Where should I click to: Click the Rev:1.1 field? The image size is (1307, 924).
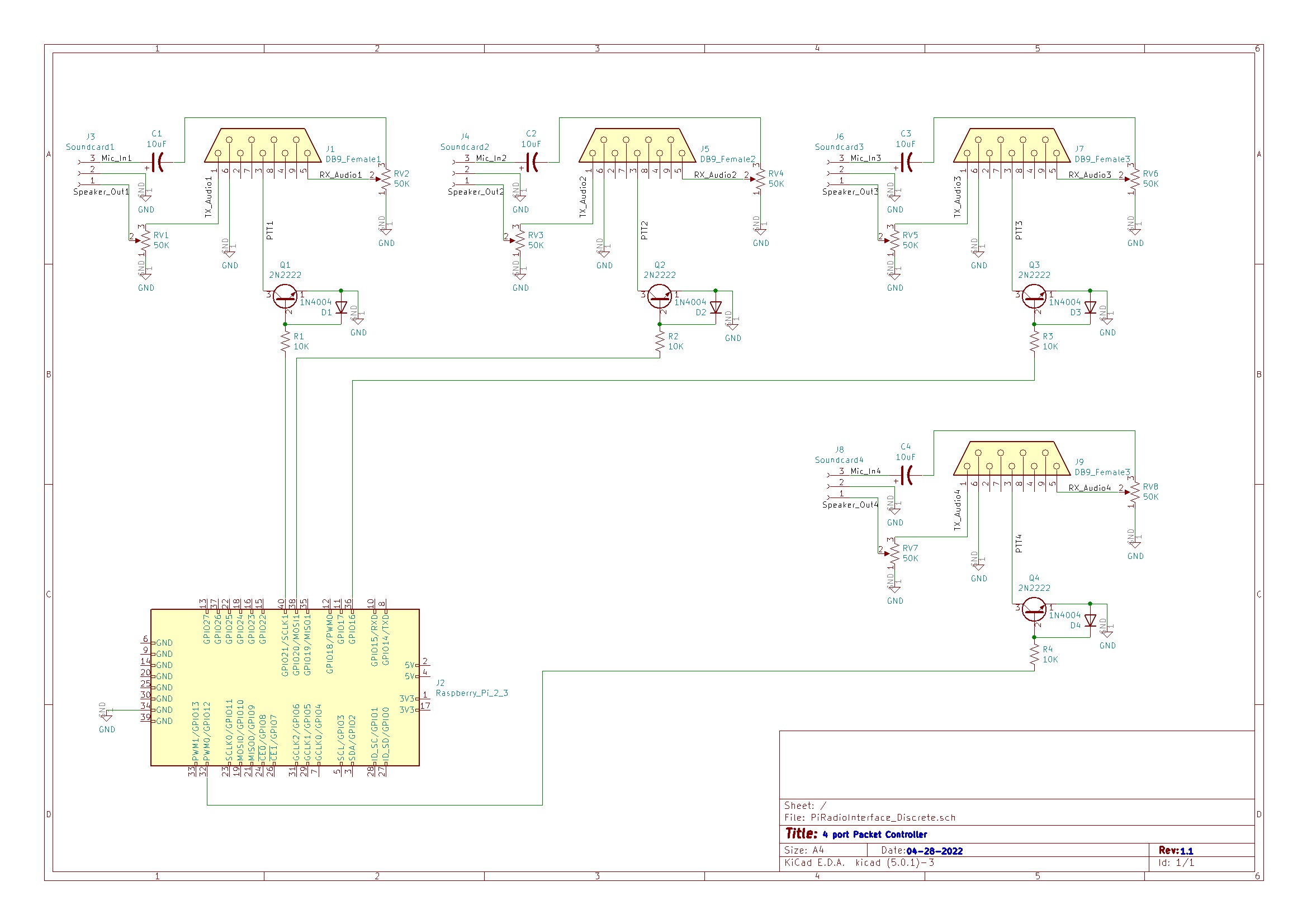point(1176,851)
